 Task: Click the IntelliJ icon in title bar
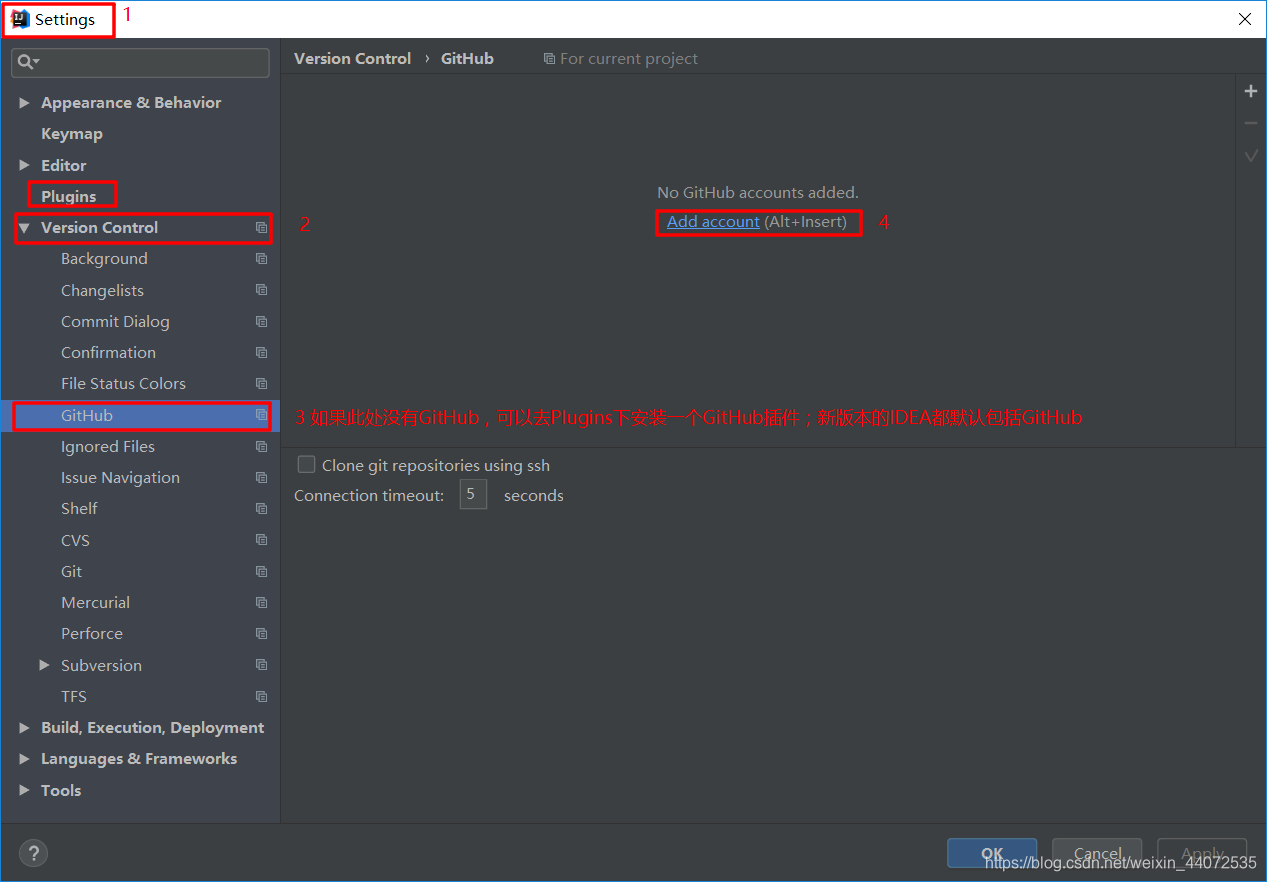click(x=20, y=19)
